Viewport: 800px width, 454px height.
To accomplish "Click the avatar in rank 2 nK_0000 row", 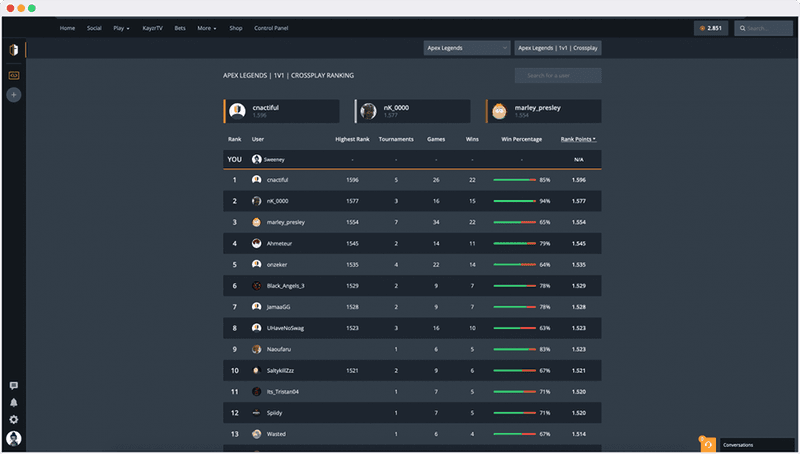I will tap(257, 201).
